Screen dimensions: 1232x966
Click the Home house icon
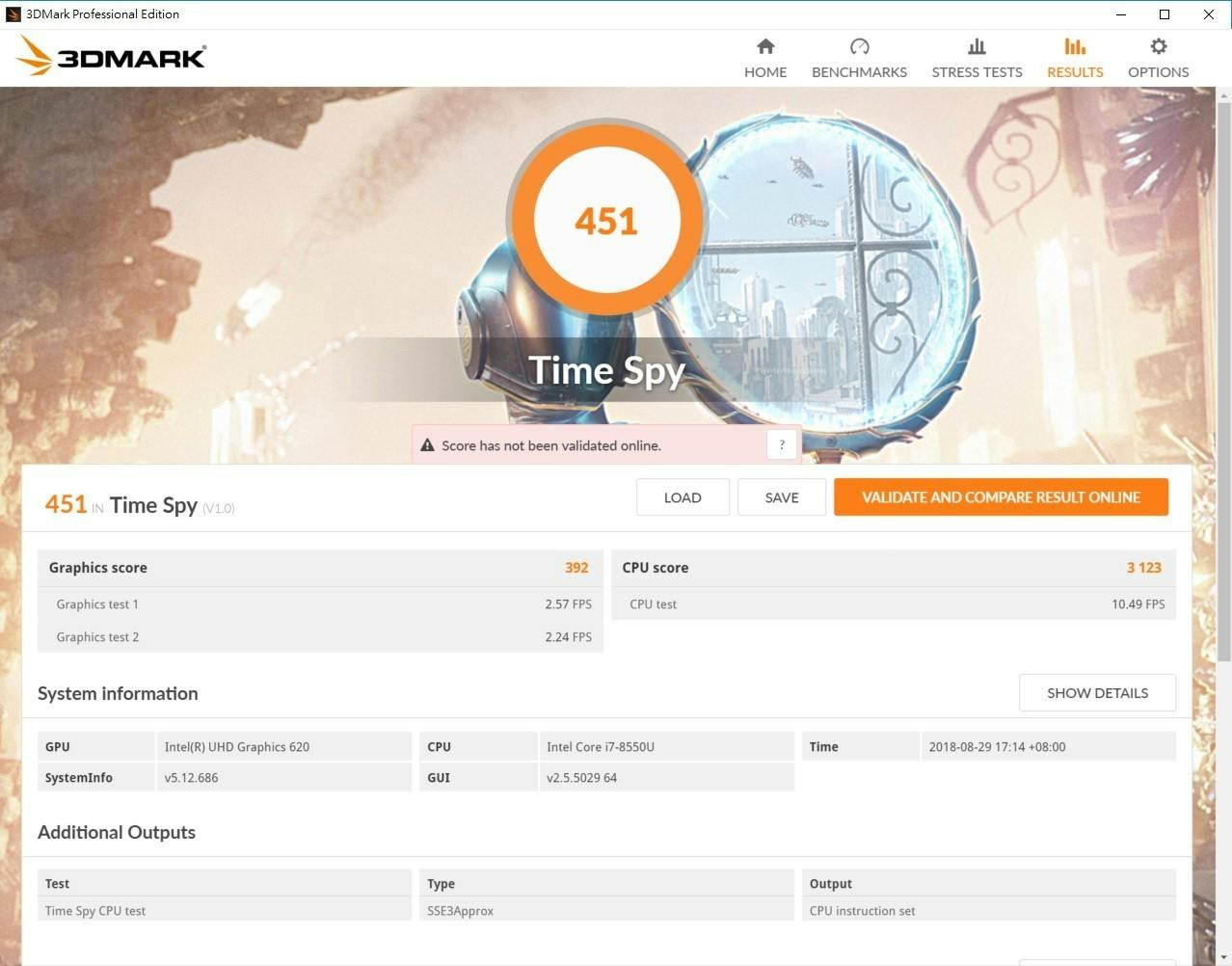point(765,46)
